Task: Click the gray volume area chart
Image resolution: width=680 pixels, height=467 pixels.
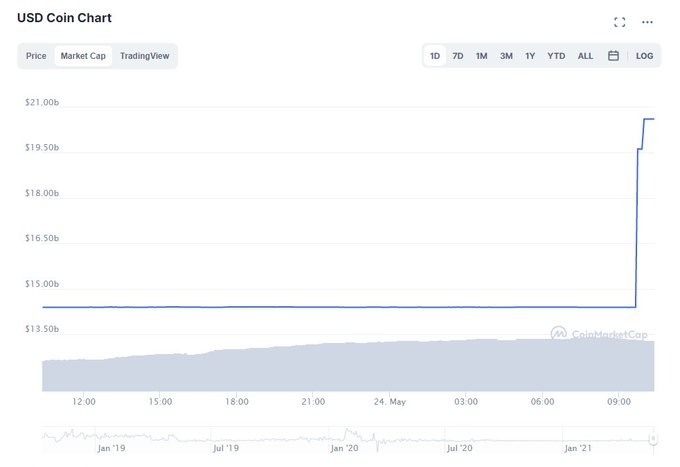Action: pyautogui.click(x=348, y=367)
